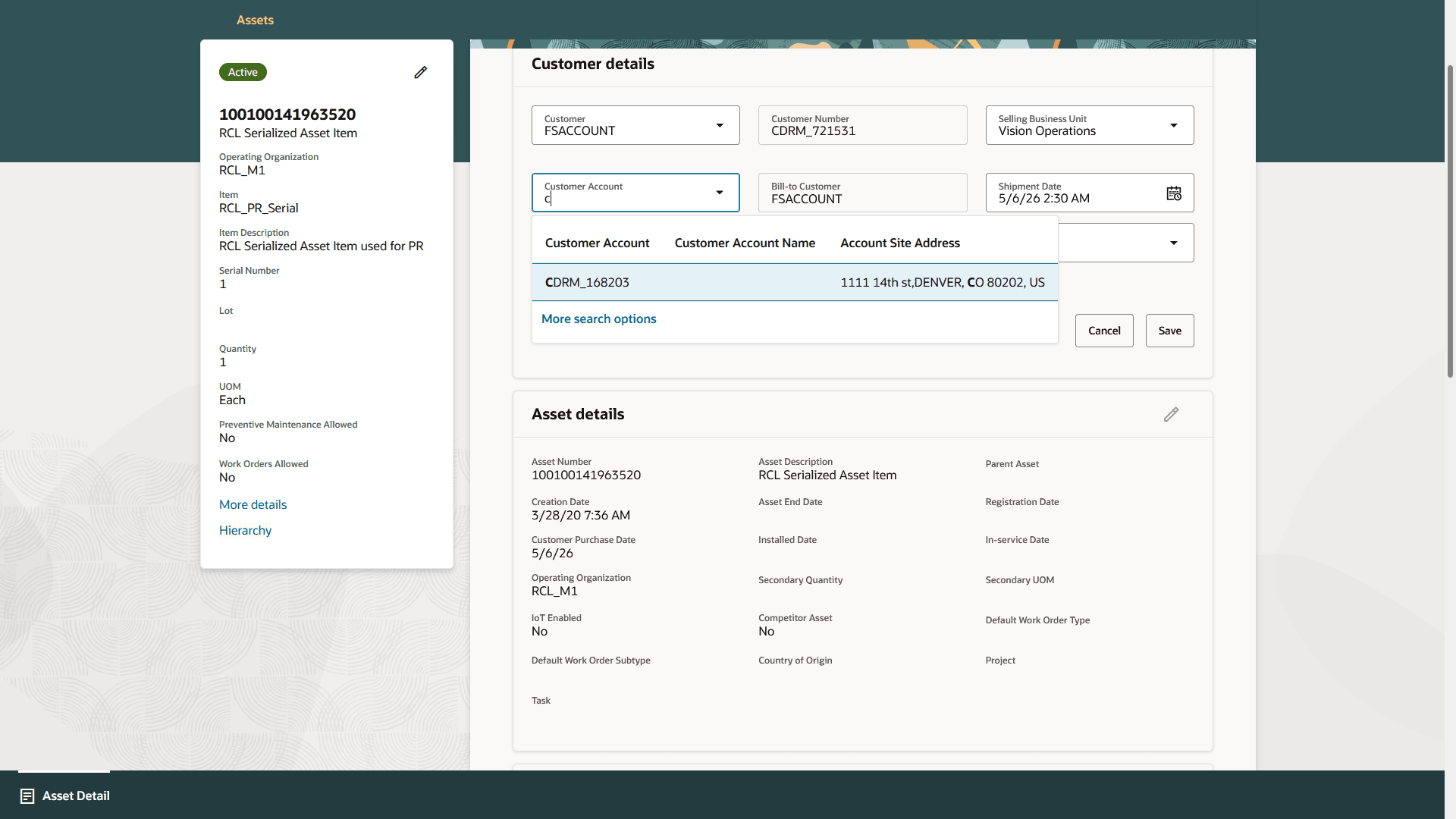Click the page vertical scrollbar
Viewport: 1456px width, 819px height.
point(1450,220)
